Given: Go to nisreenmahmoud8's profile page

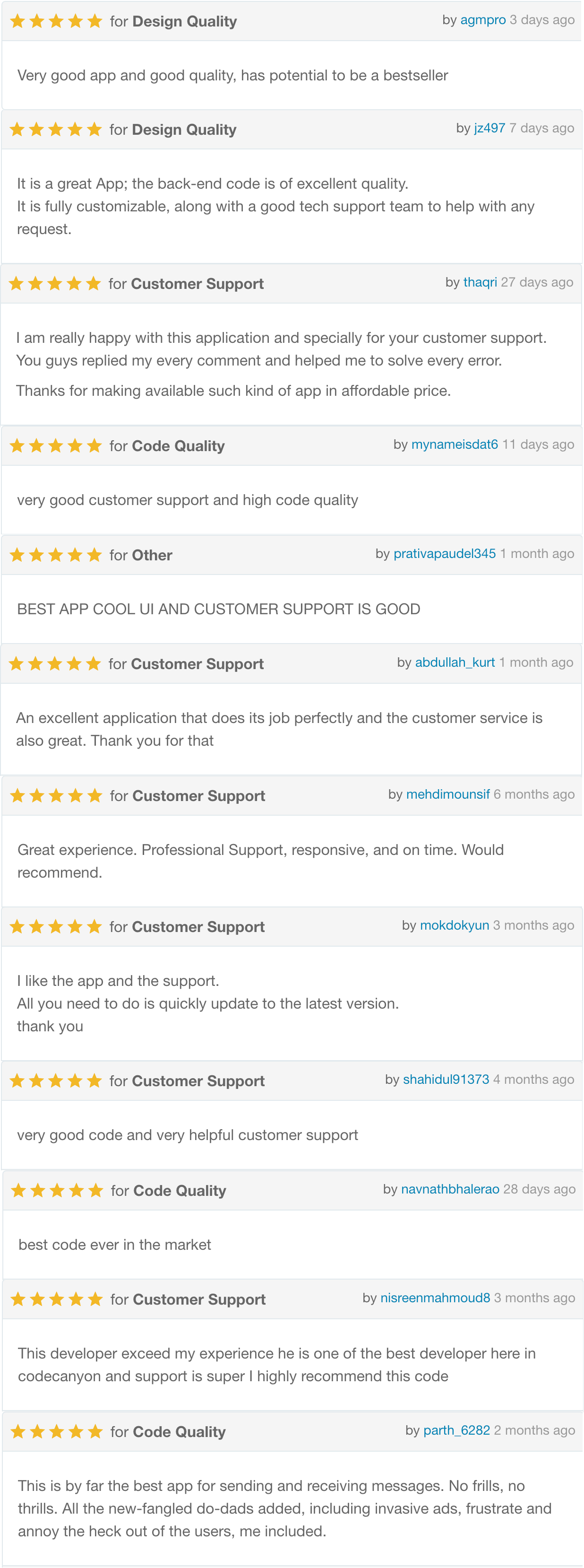Looking at the screenshot, I should point(435,1298).
